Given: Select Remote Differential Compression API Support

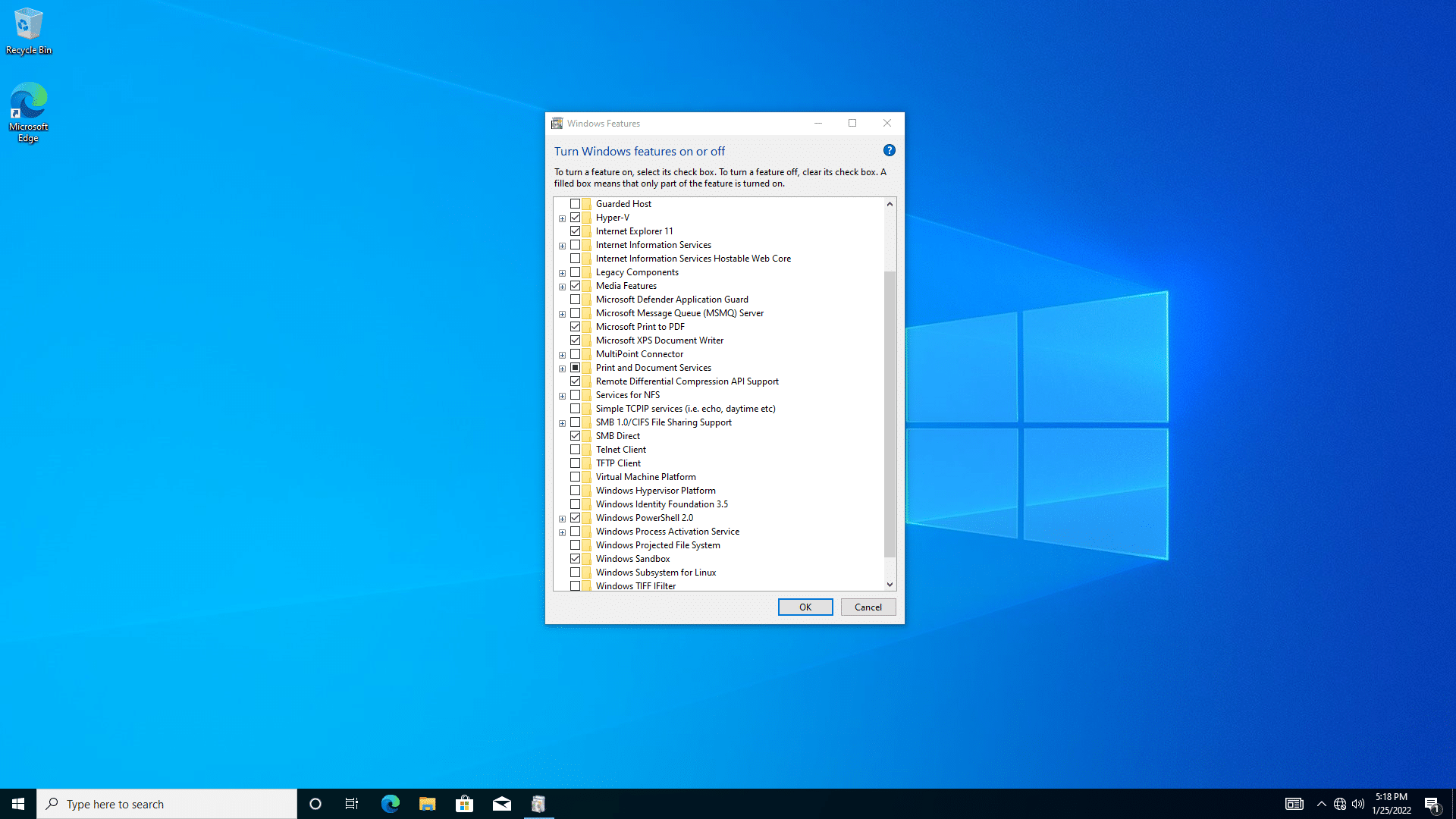Looking at the screenshot, I should tap(687, 381).
